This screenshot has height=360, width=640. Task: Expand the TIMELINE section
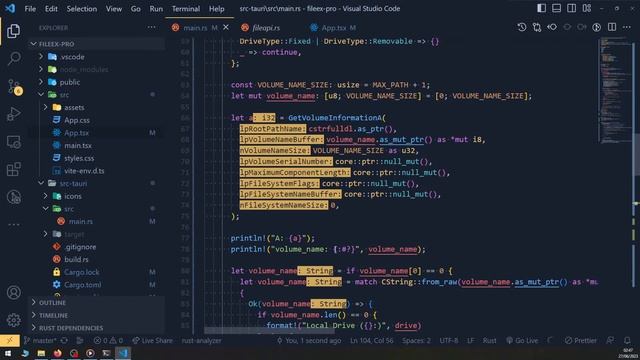pyautogui.click(x=97, y=315)
